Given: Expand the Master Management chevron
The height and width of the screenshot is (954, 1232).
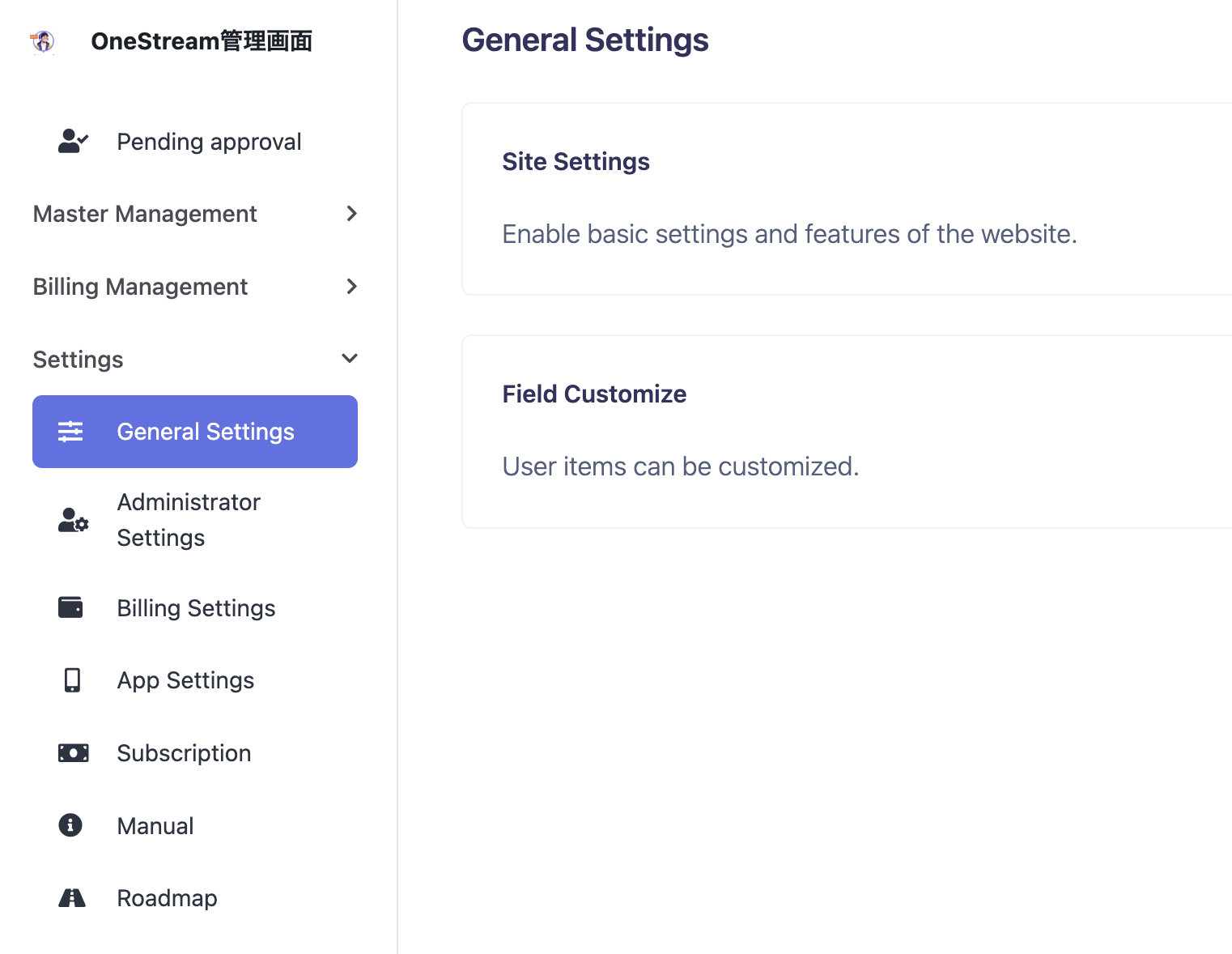Looking at the screenshot, I should pyautogui.click(x=351, y=214).
